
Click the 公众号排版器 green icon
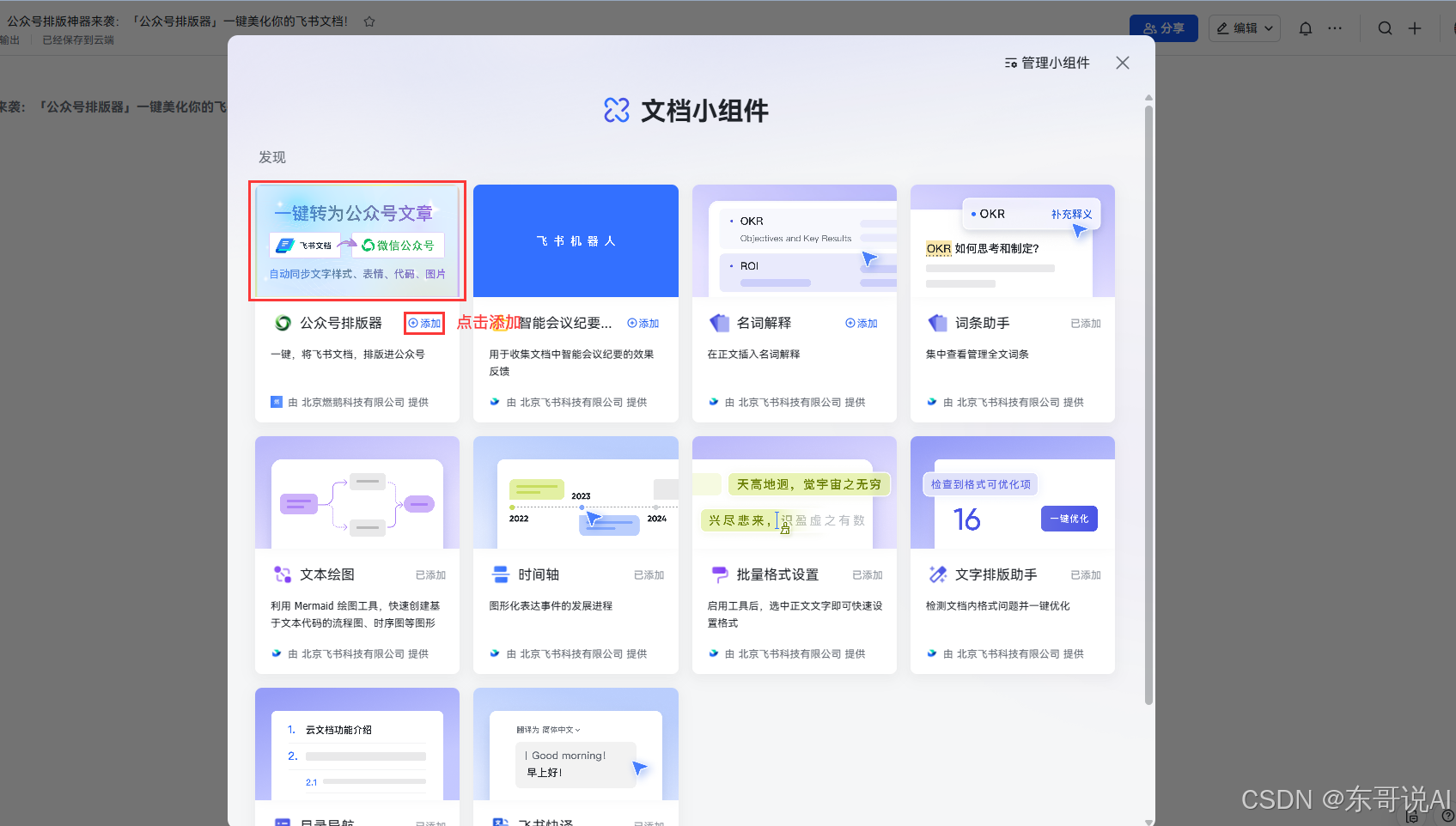283,324
